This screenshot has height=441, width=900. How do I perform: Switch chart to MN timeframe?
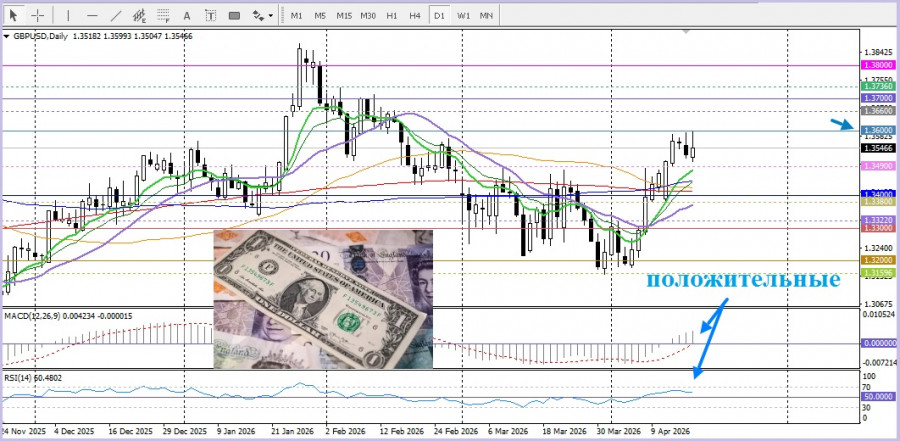[x=486, y=16]
